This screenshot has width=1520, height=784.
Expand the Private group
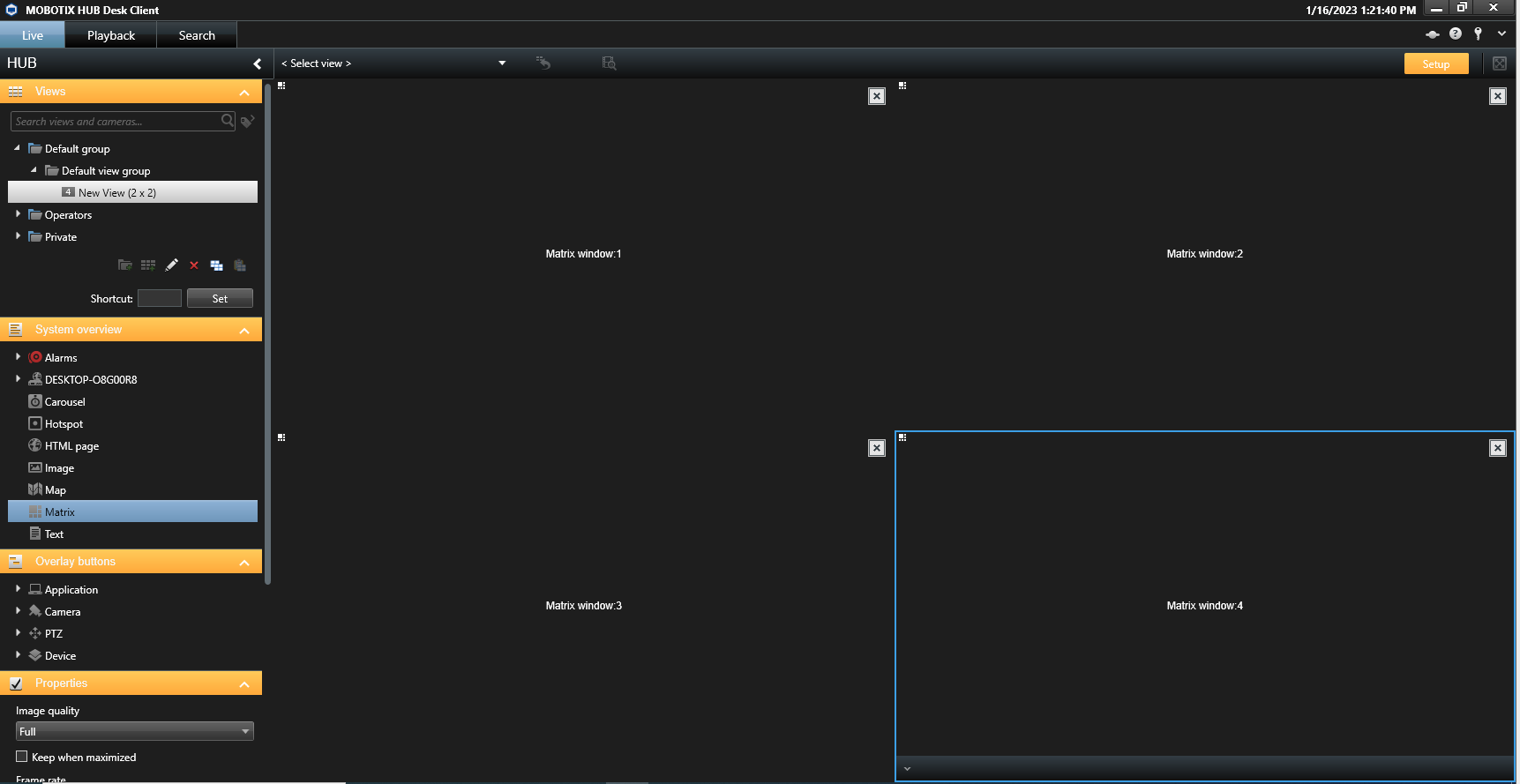(x=18, y=236)
